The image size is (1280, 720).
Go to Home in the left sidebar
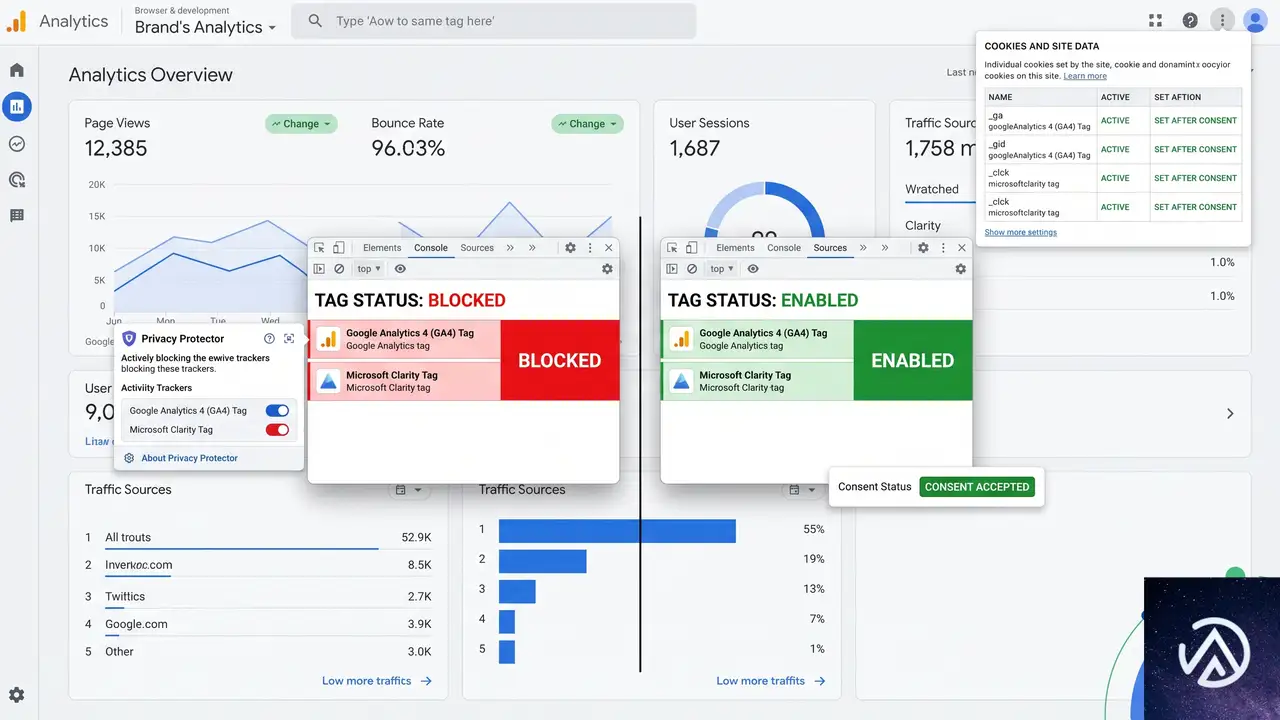17,70
